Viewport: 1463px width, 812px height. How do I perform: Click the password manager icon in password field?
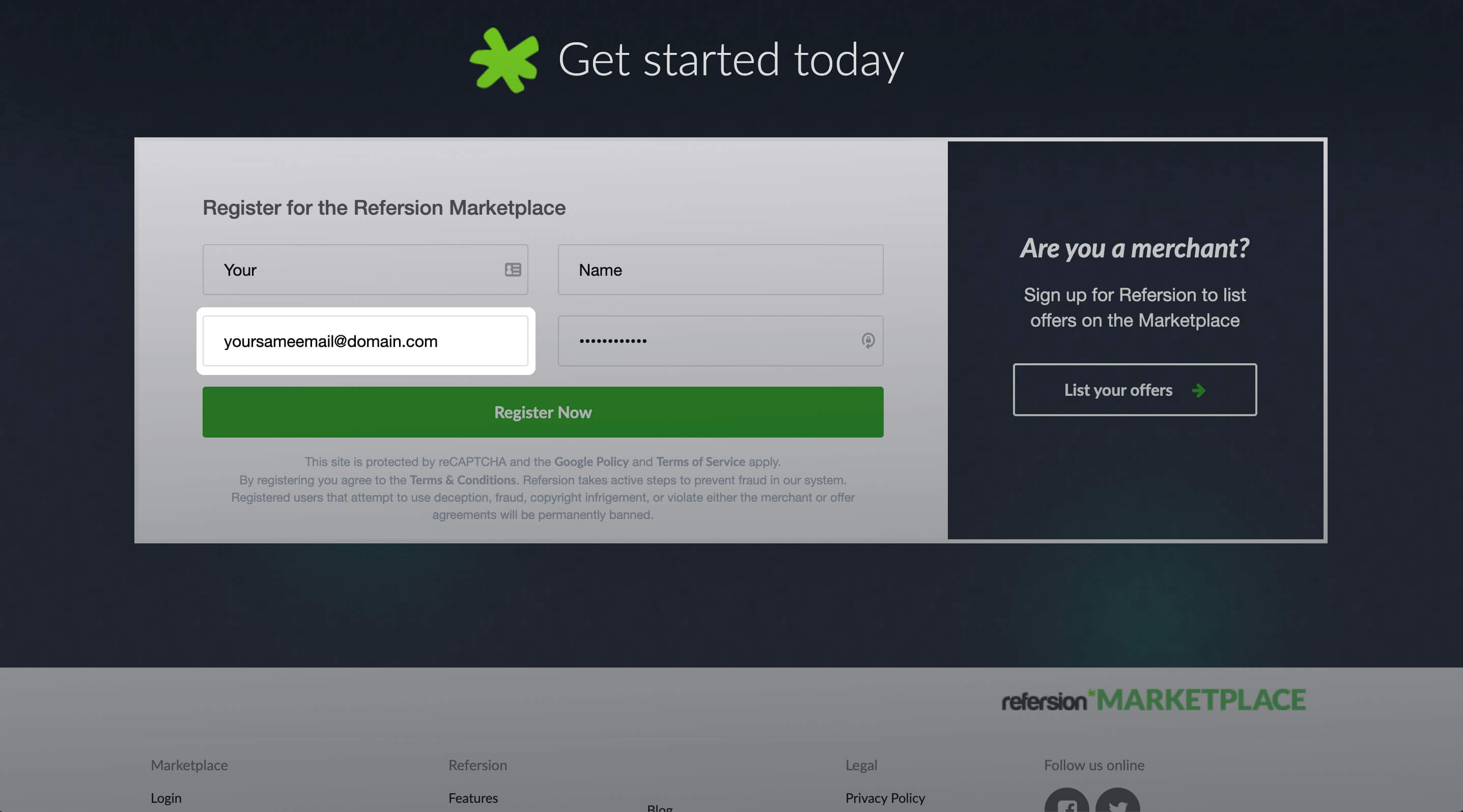click(868, 340)
